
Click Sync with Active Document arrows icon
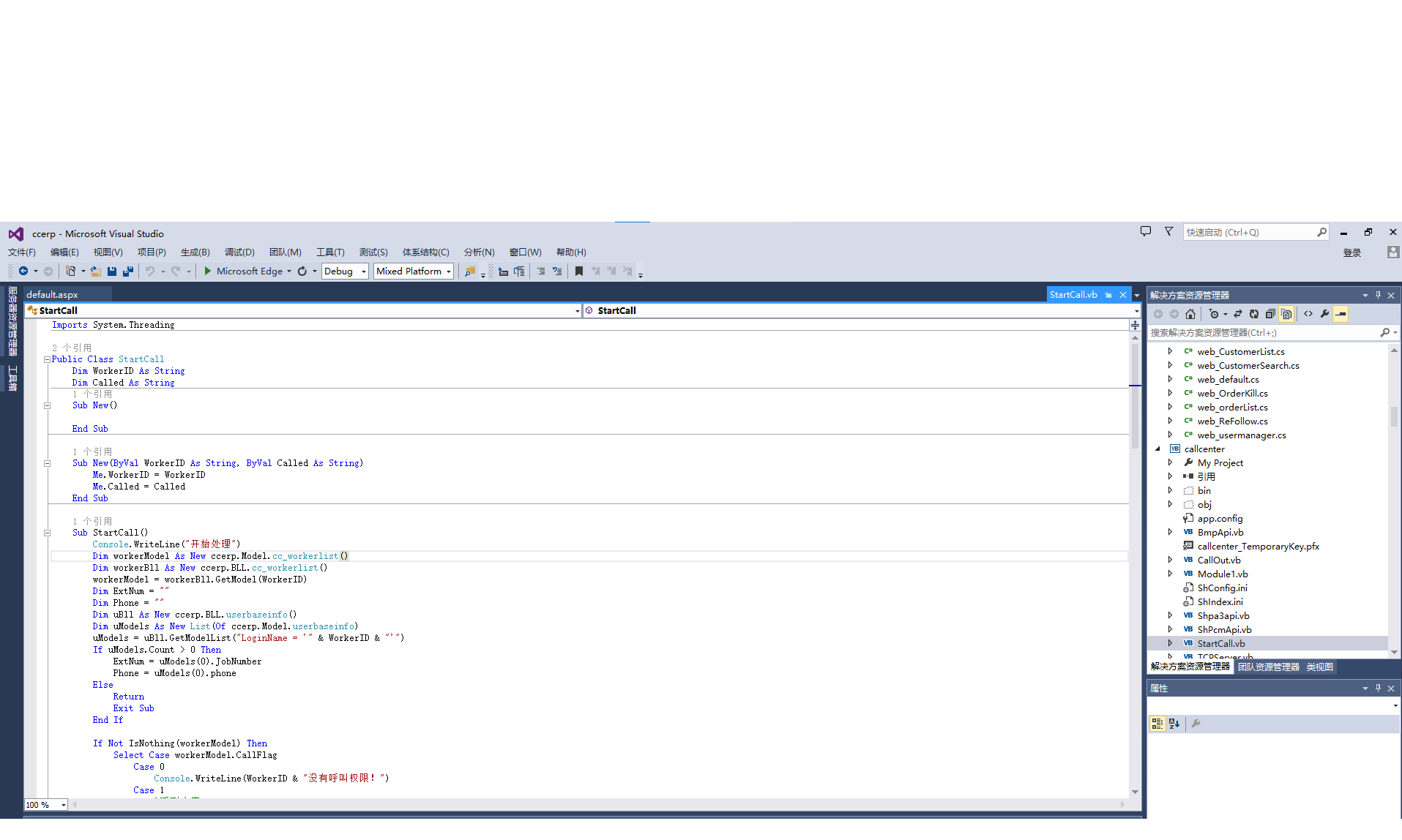coord(1238,314)
